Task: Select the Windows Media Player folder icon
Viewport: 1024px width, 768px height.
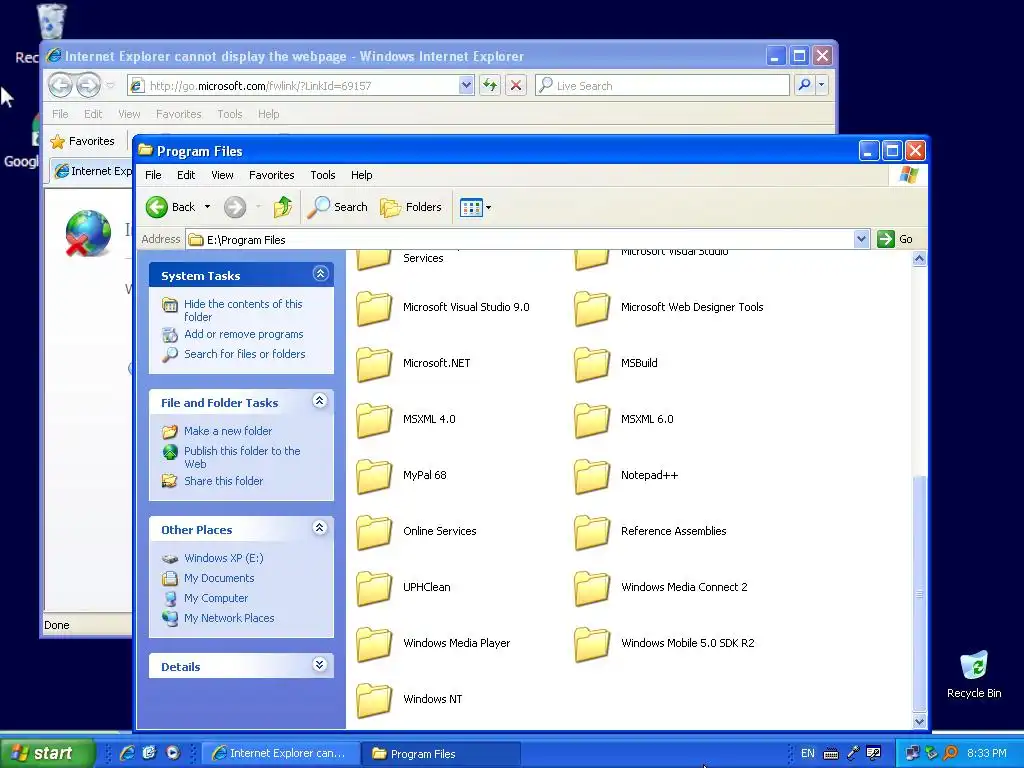Action: (x=374, y=644)
